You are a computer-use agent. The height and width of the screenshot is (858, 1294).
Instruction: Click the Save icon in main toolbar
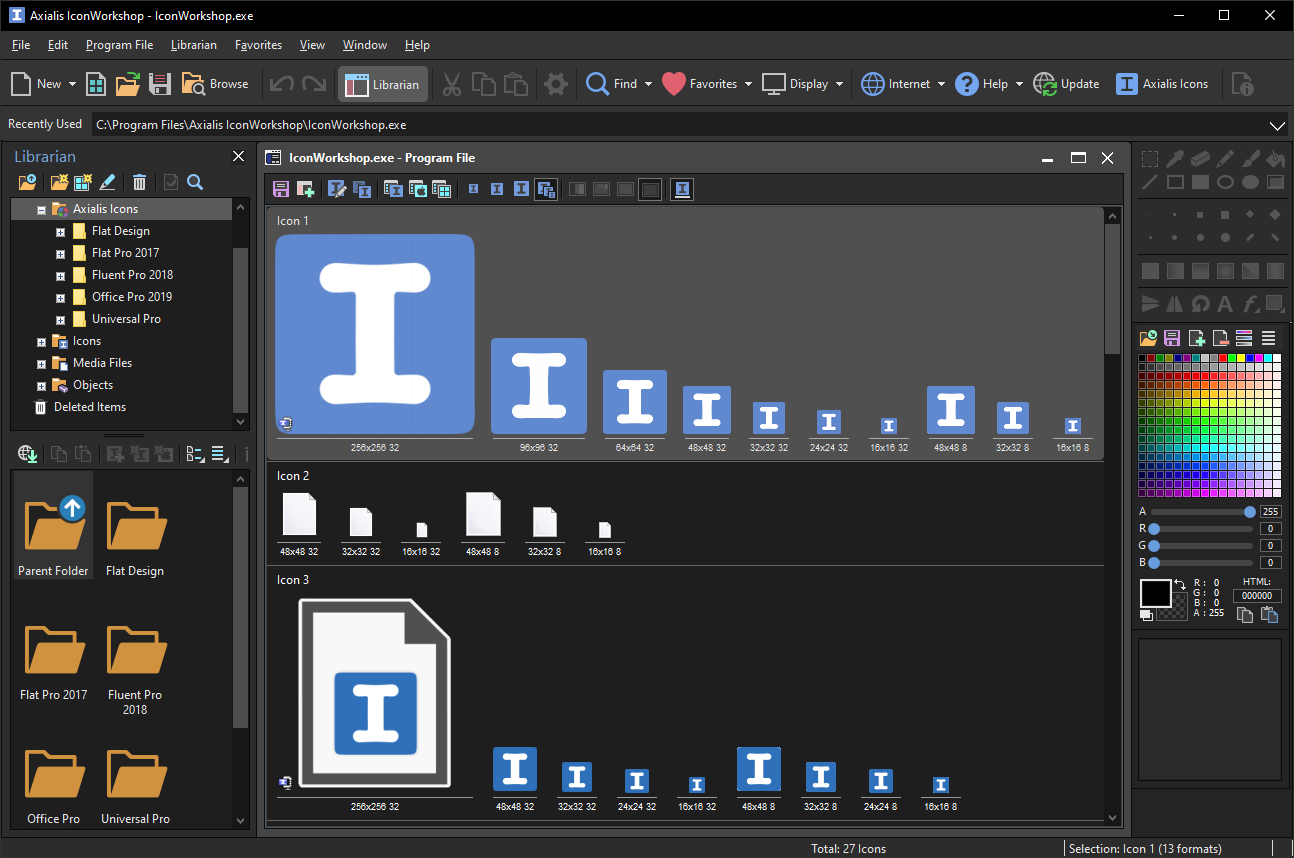(x=160, y=84)
